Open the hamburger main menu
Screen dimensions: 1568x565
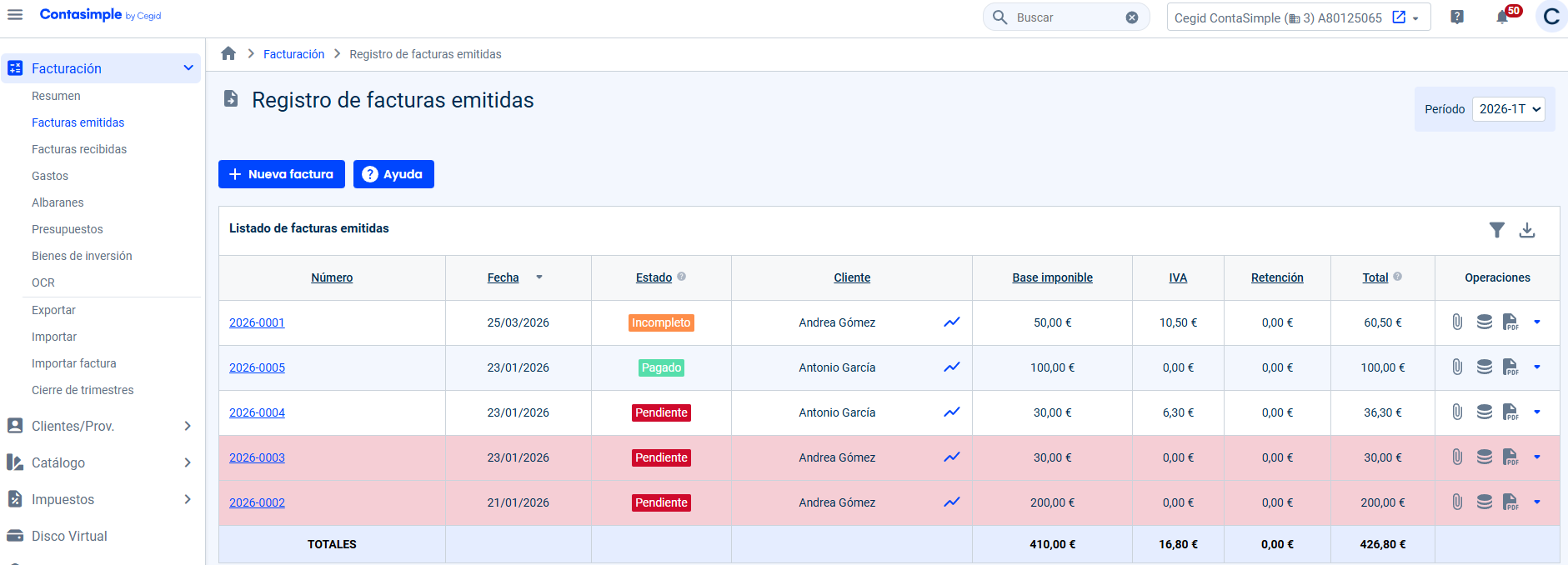15,15
